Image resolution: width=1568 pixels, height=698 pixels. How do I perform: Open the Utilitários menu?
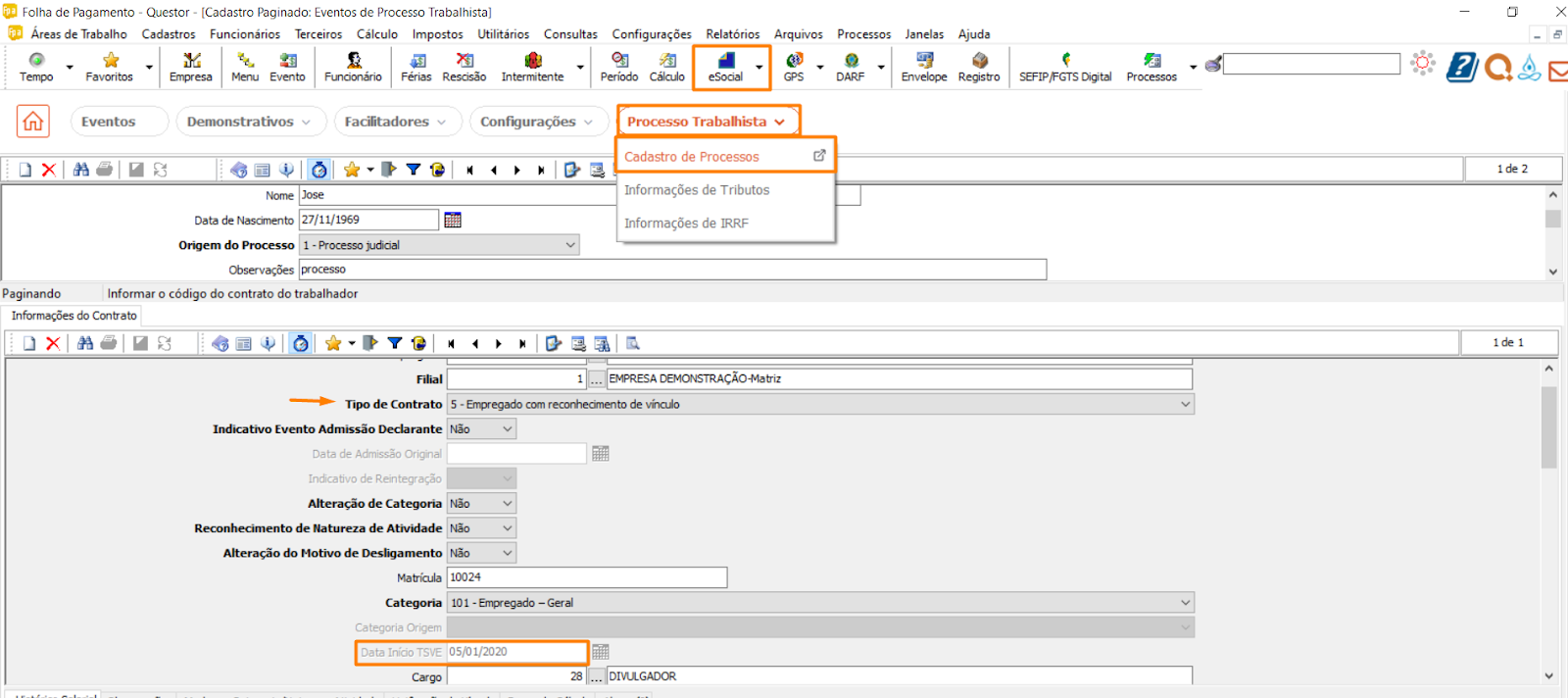point(504,34)
